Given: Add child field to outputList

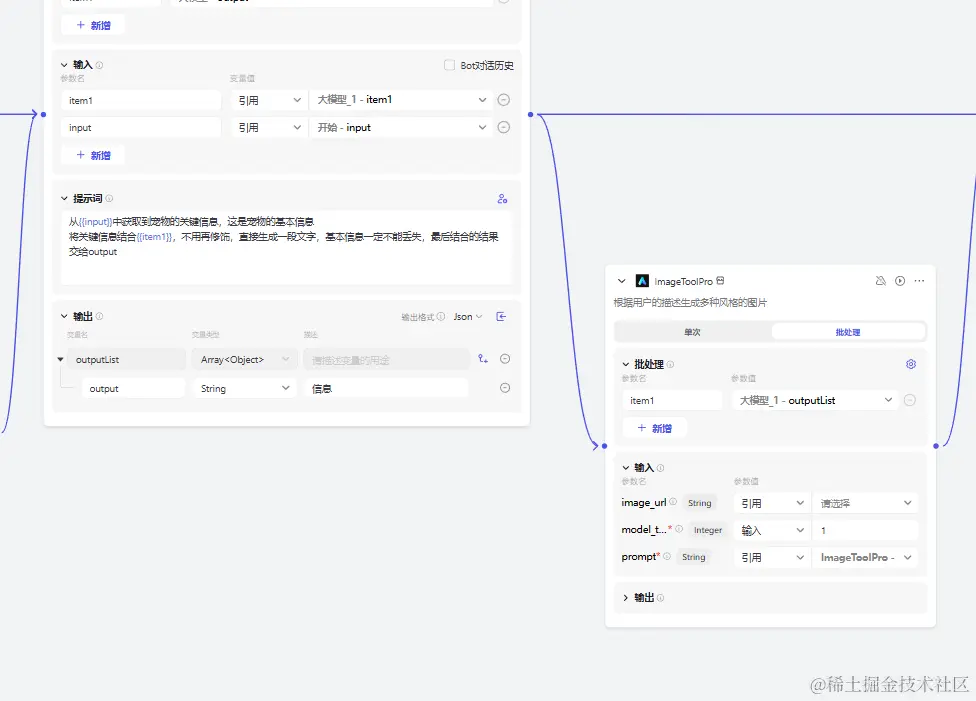Looking at the screenshot, I should [482, 359].
